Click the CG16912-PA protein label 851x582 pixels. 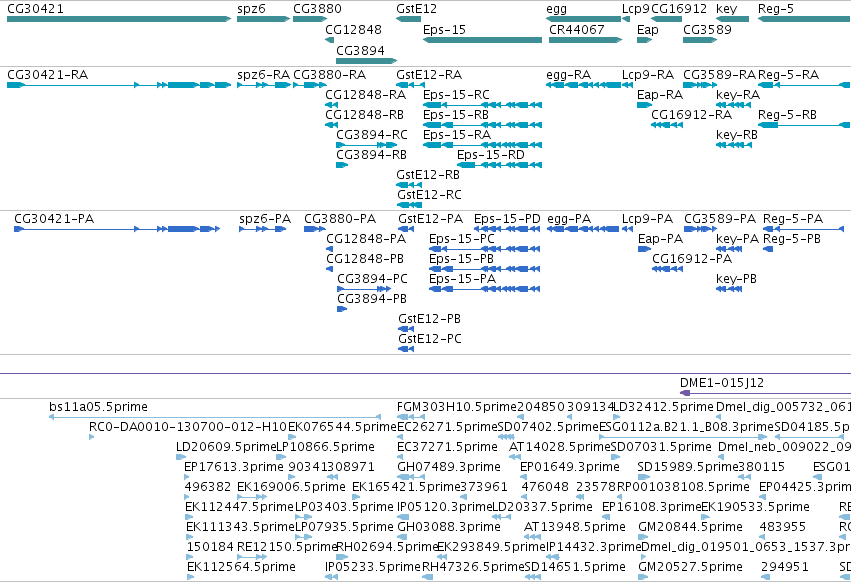[692, 259]
